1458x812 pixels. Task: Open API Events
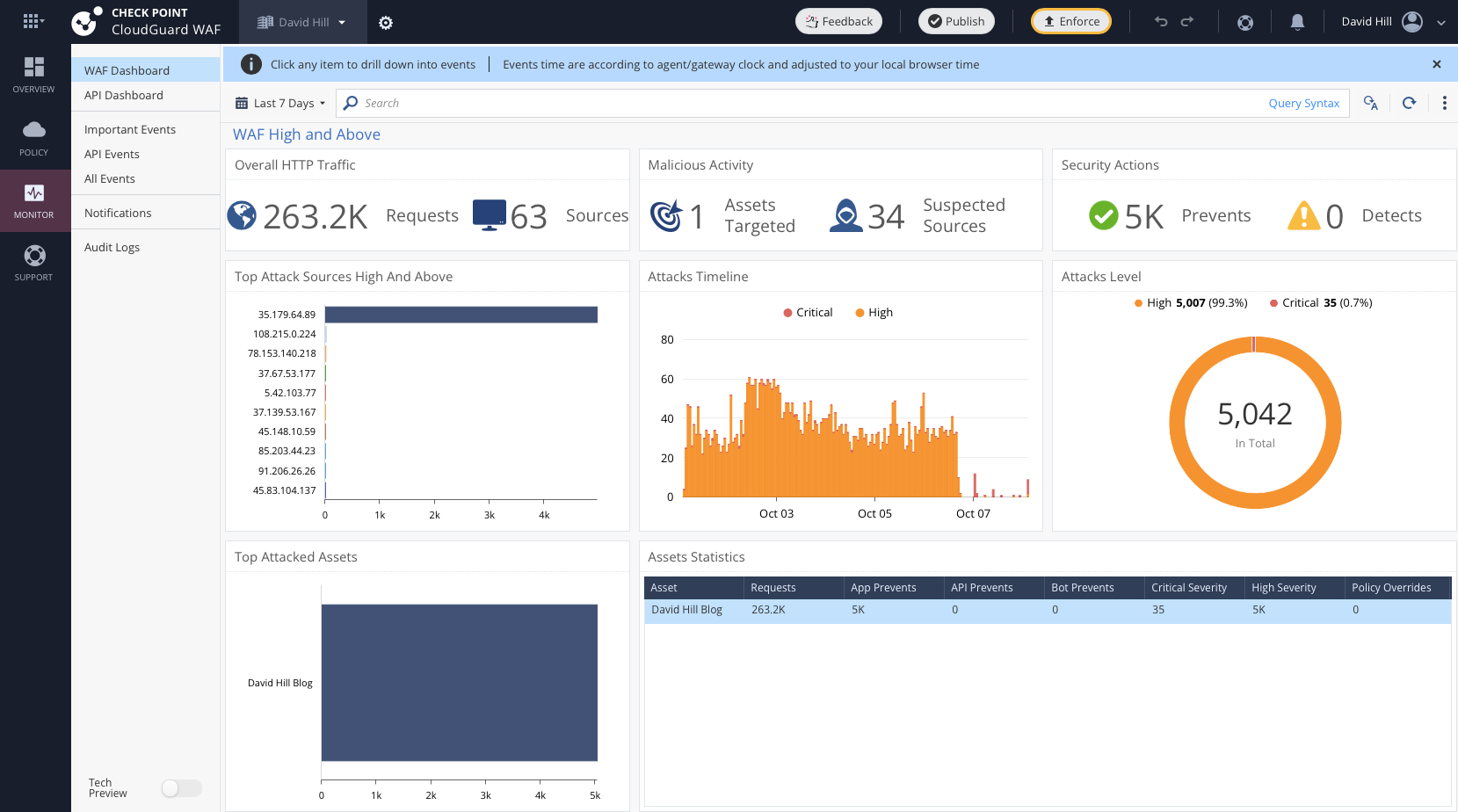145,154
